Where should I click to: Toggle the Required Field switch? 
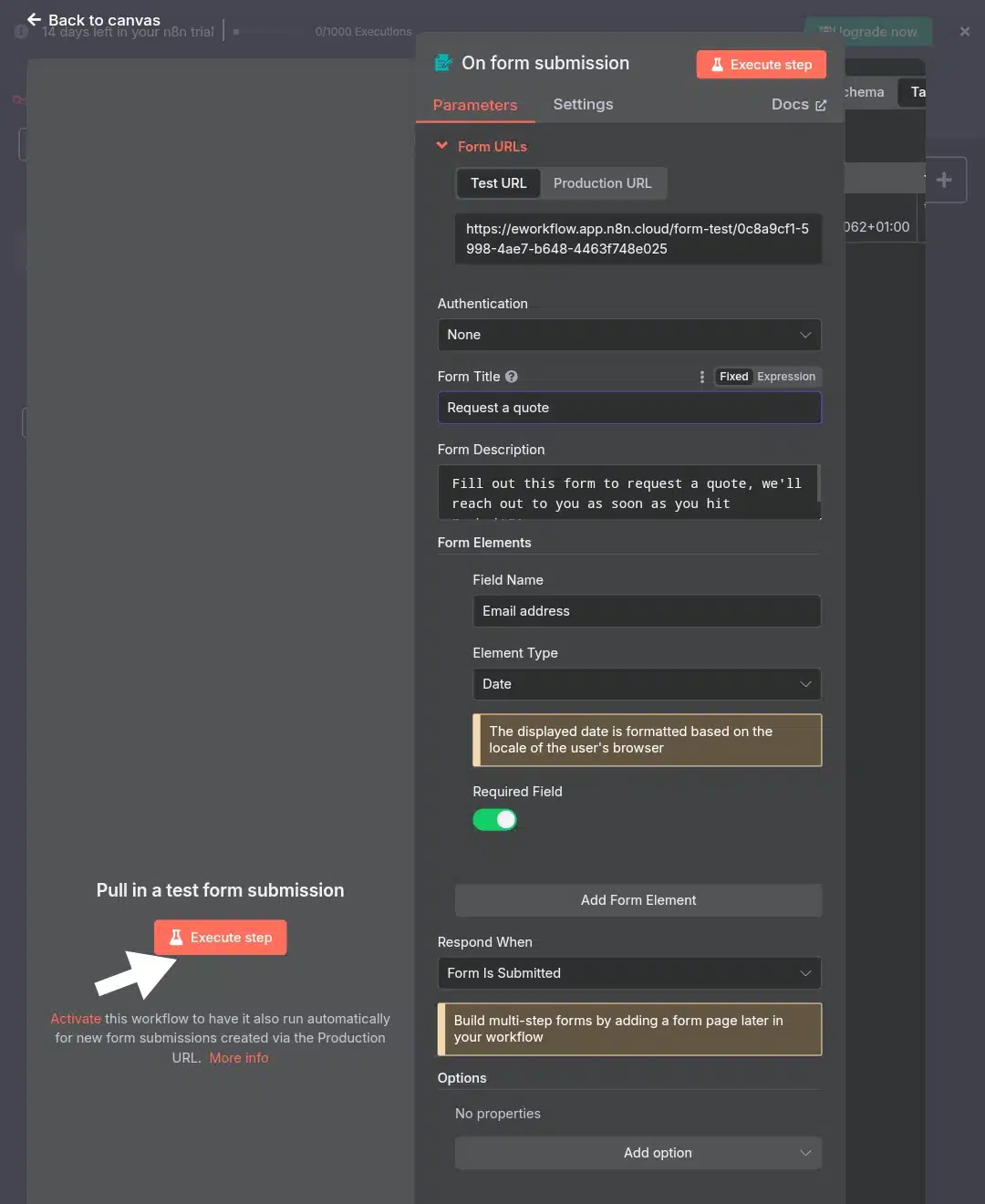pos(495,820)
